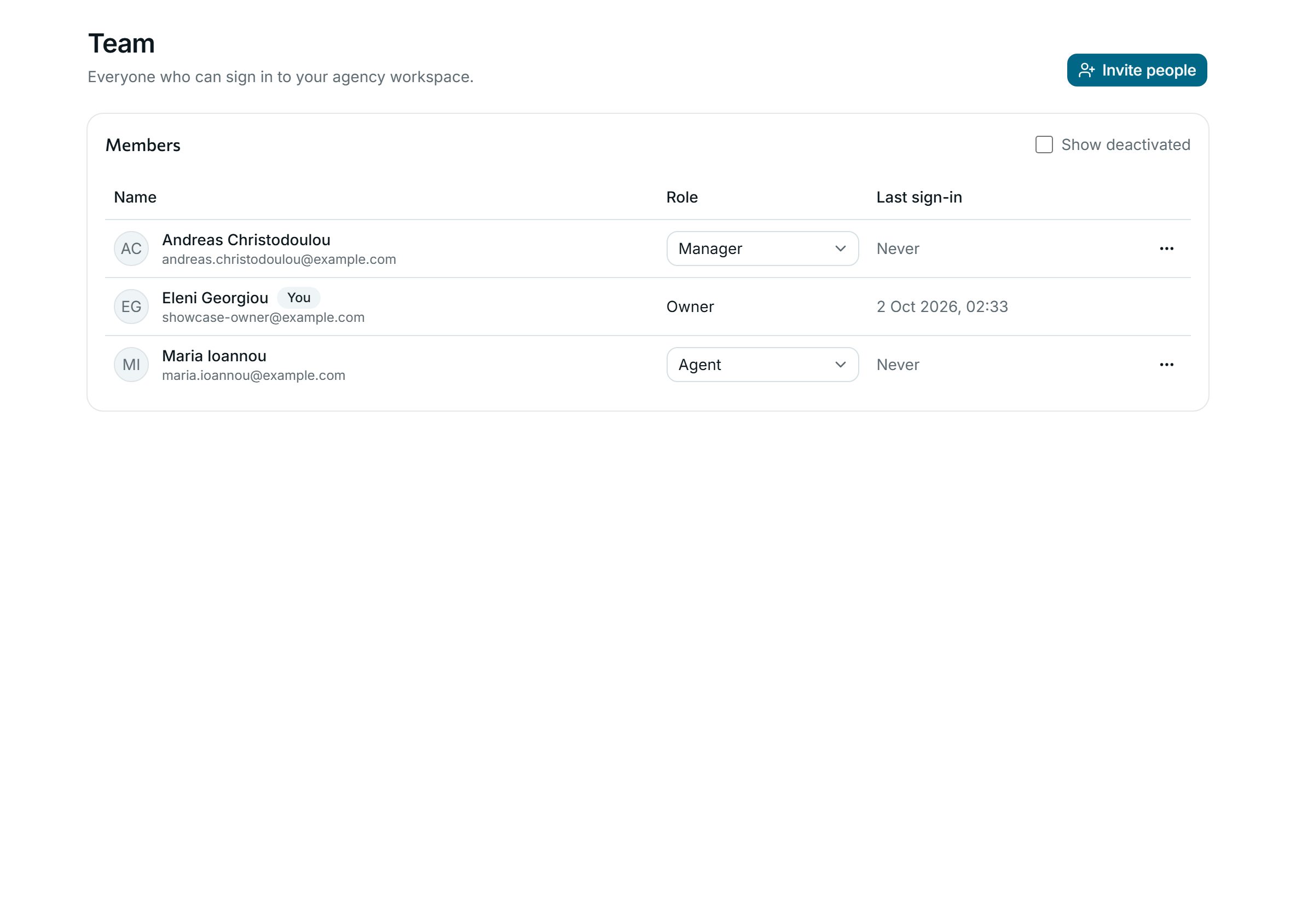Click the Show deactivated label
The image size is (1296, 924).
click(1125, 145)
